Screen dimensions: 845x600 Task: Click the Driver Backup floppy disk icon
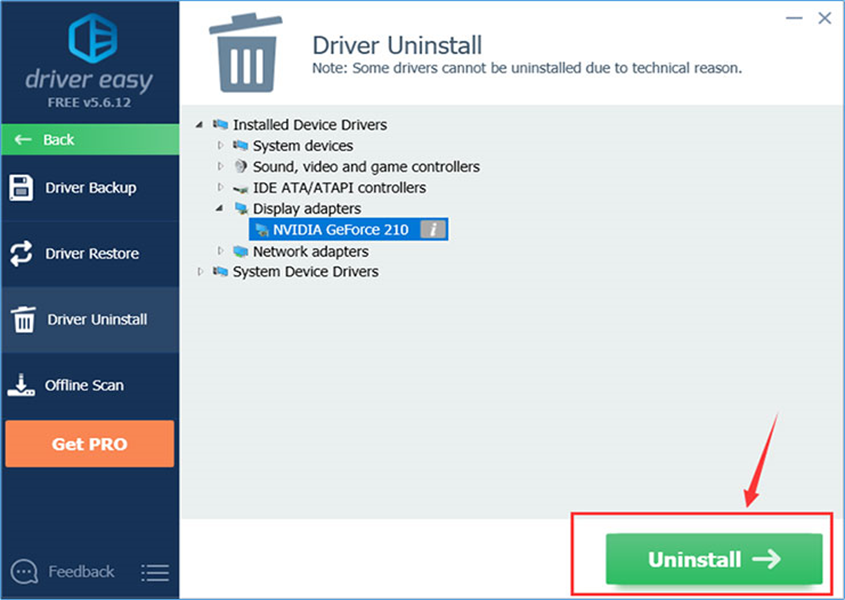pyautogui.click(x=21, y=188)
